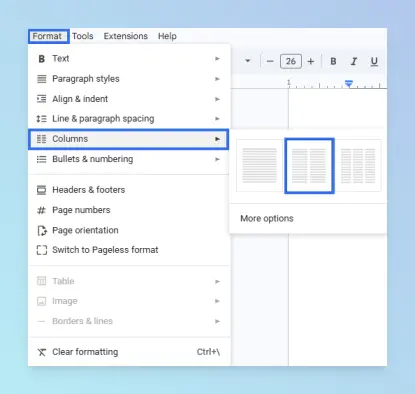Screen dimensions: 415x394
Task: Click the Paragraph styles label text
Action: (86, 79)
